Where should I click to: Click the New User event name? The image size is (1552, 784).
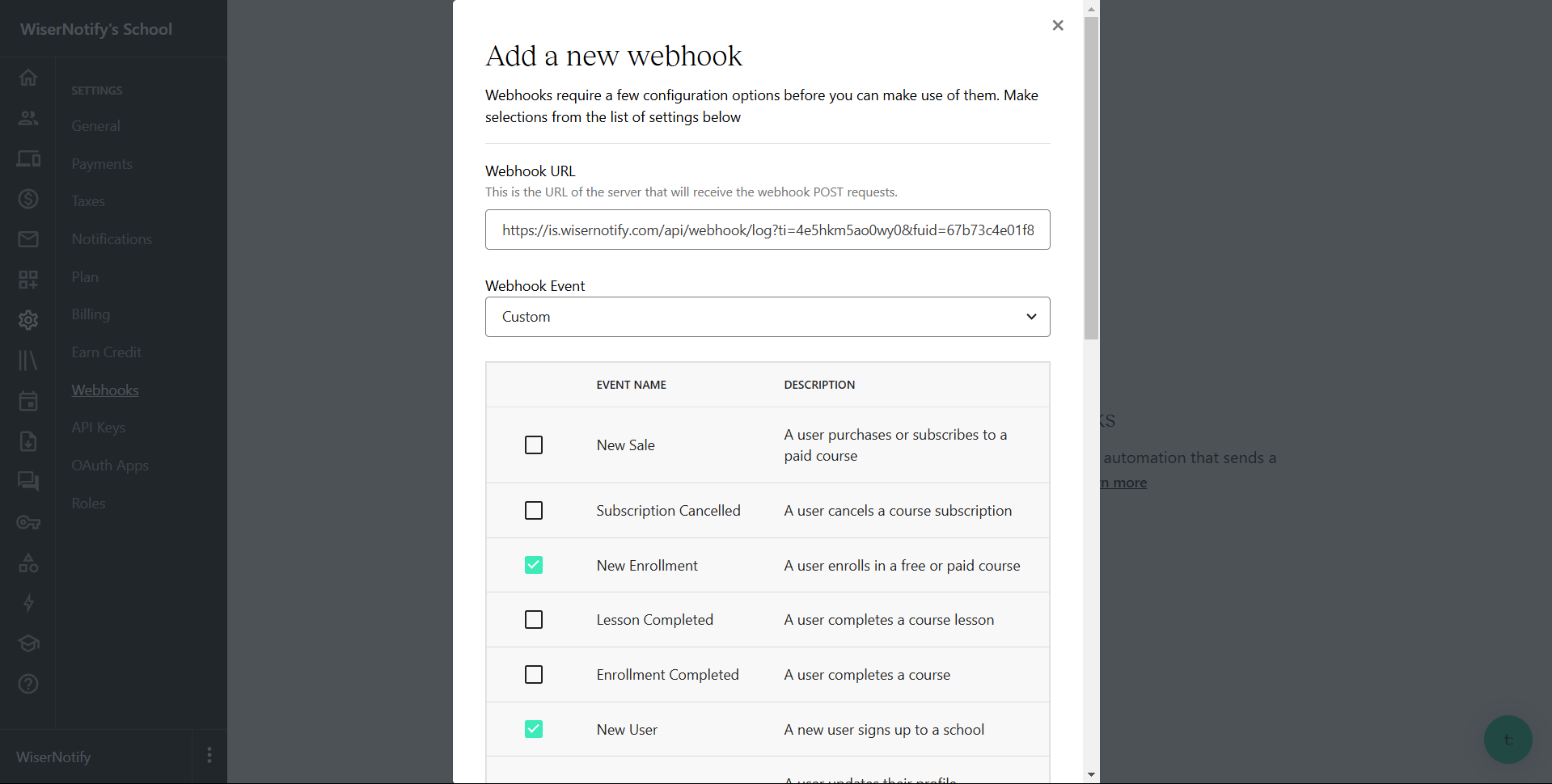(x=627, y=730)
